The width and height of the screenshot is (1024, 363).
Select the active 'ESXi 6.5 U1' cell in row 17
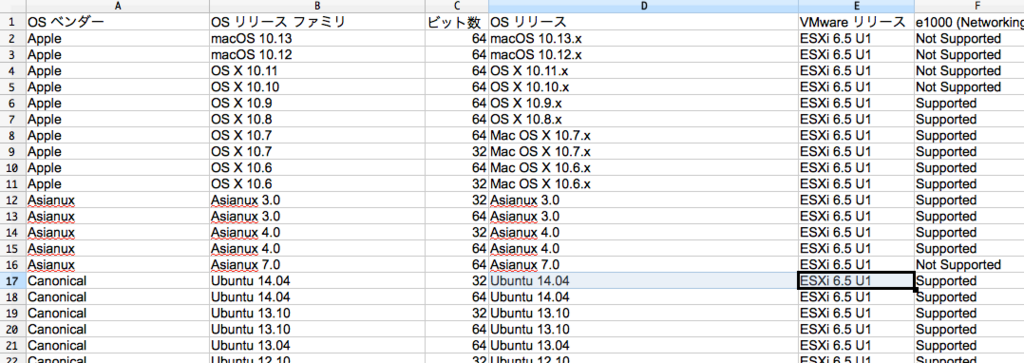pyautogui.click(x=856, y=281)
